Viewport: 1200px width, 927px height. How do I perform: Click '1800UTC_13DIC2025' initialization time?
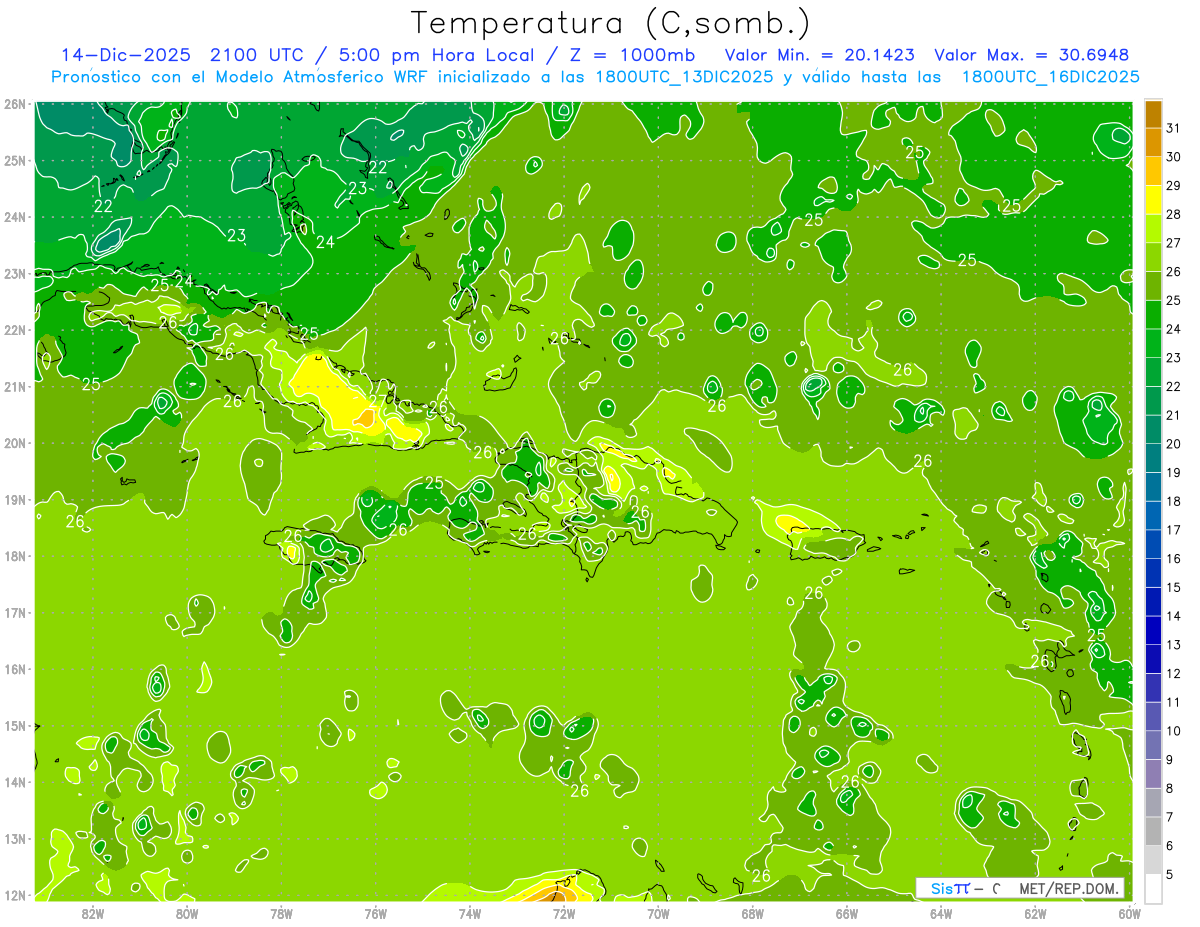[x=682, y=77]
